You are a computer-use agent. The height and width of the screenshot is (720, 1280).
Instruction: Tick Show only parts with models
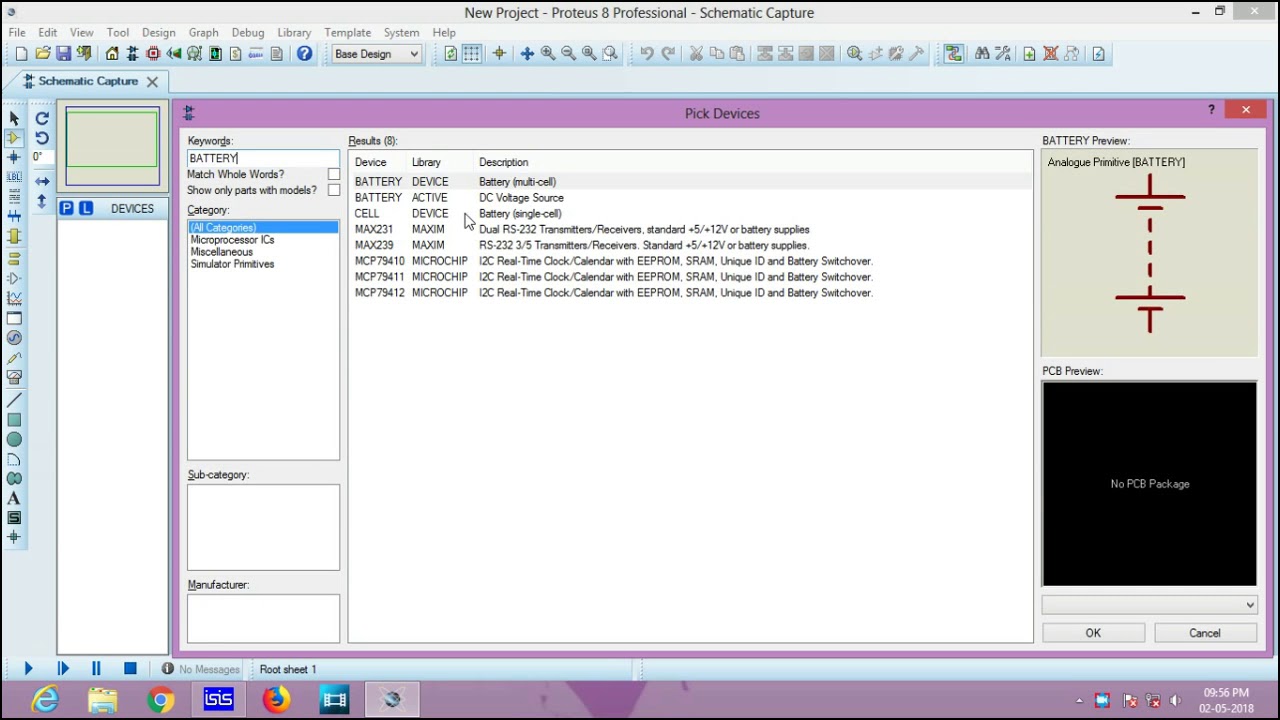pos(333,190)
